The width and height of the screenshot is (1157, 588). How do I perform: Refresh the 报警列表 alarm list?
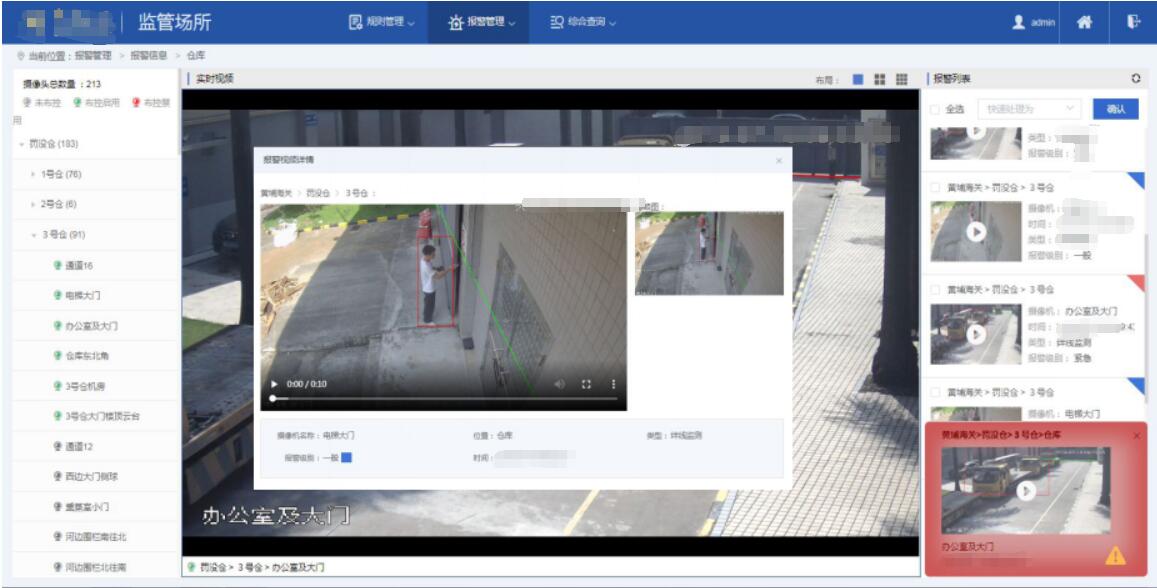(1136, 78)
